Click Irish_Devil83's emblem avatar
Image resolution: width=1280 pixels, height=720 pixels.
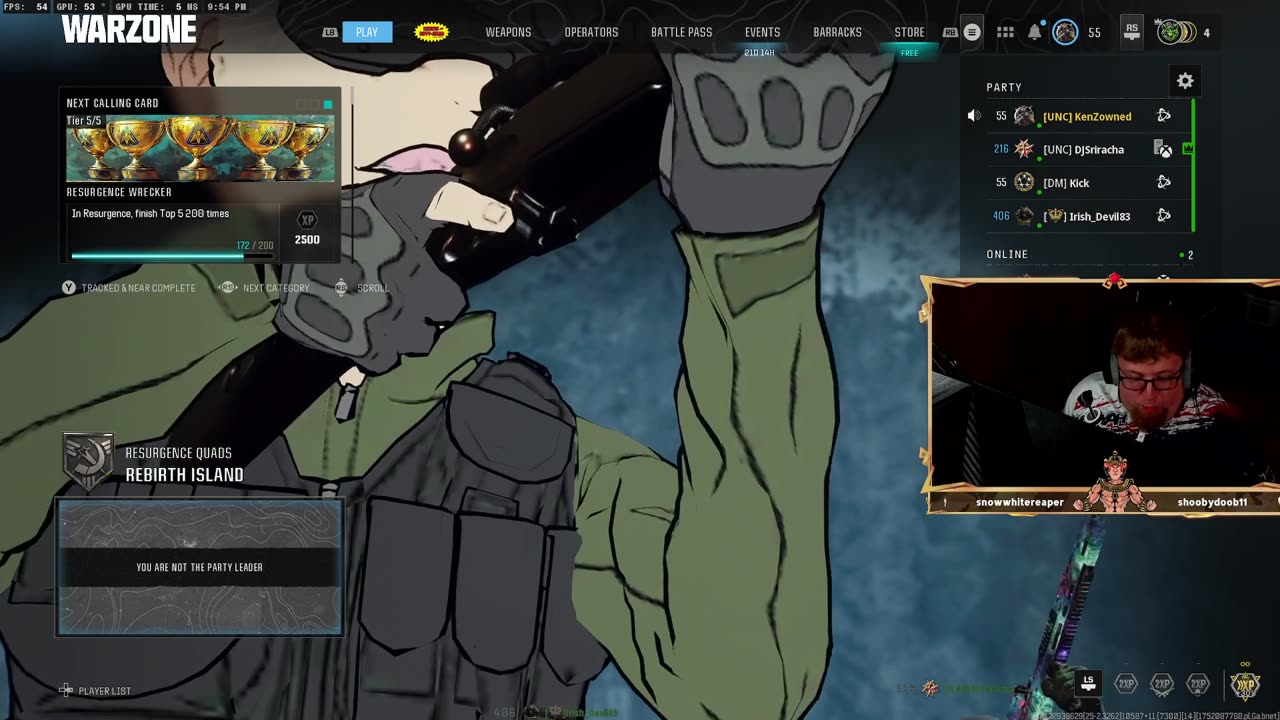[1024, 215]
